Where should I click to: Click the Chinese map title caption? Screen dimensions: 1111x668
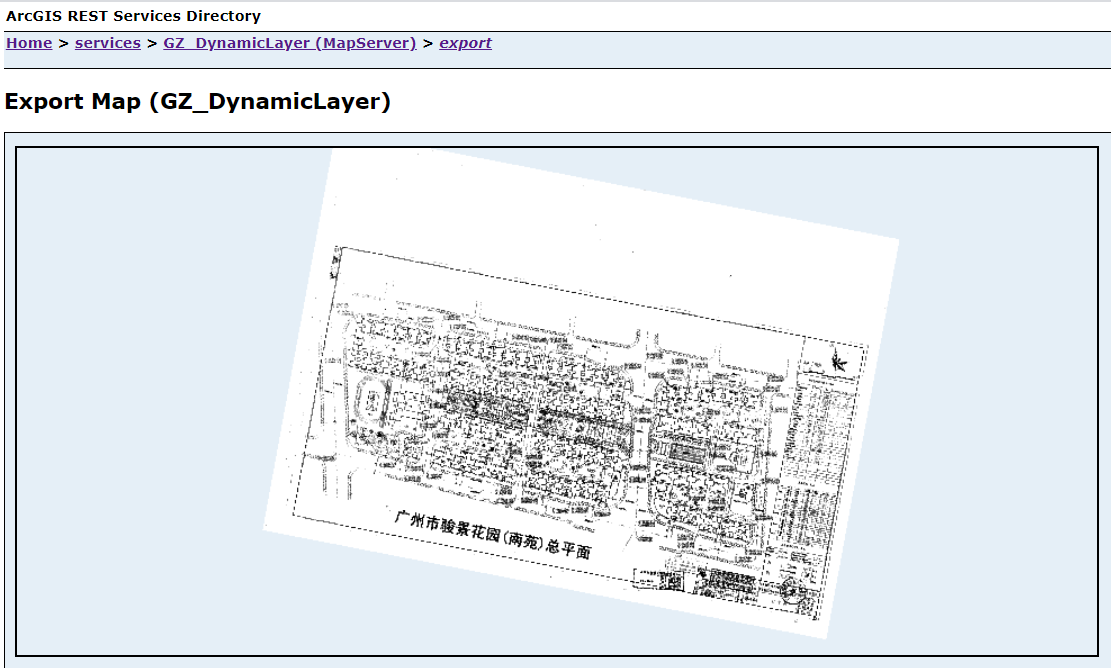pyautogui.click(x=493, y=533)
